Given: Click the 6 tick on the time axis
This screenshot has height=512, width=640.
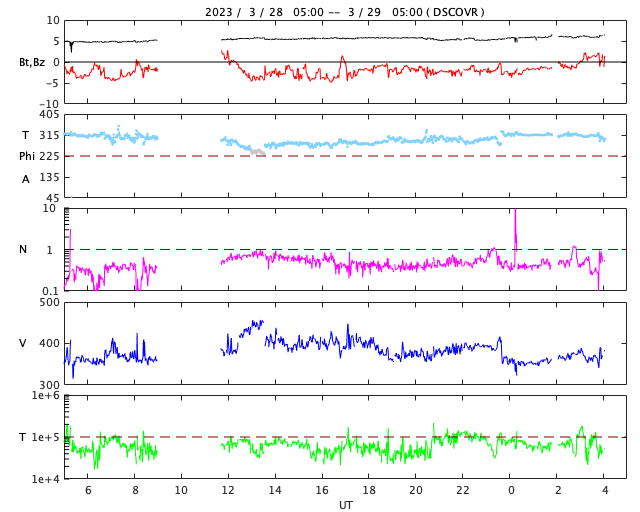Looking at the screenshot, I should [x=88, y=490].
